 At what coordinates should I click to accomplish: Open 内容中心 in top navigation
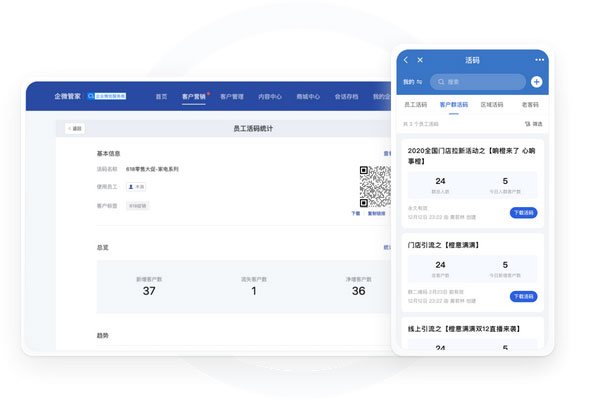270,97
